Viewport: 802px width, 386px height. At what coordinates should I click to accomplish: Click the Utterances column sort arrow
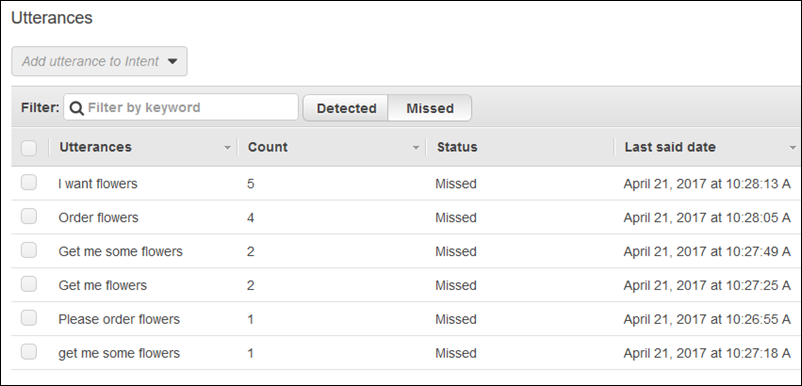pos(228,148)
